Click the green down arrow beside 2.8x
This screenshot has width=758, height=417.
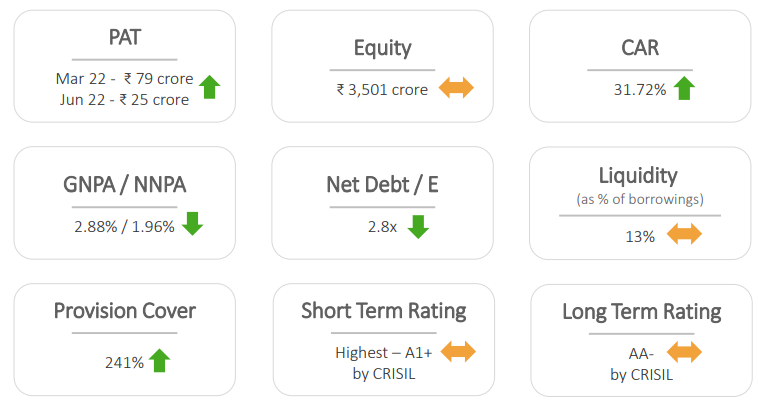point(418,227)
